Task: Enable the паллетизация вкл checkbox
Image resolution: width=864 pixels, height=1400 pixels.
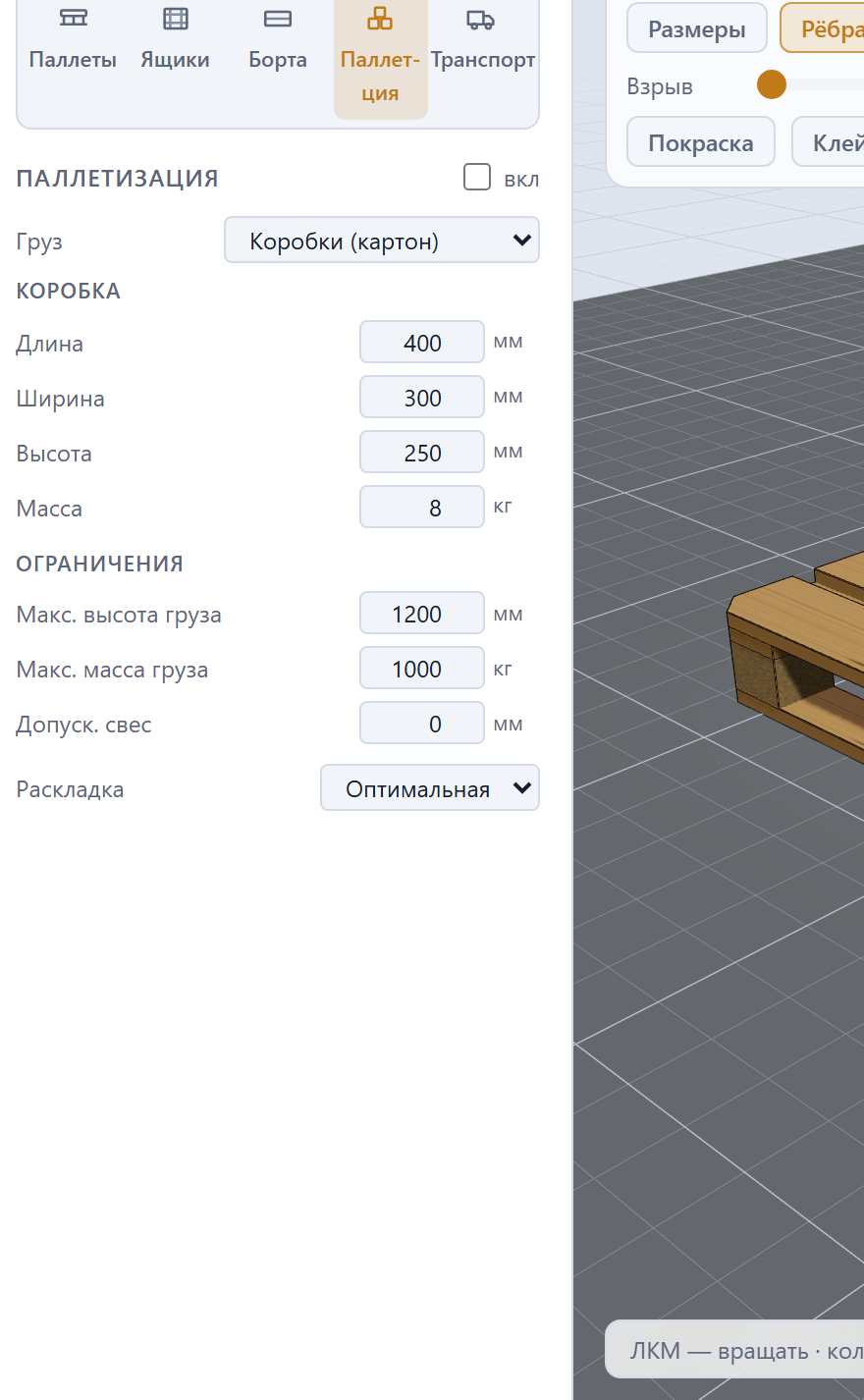Action: 477,177
